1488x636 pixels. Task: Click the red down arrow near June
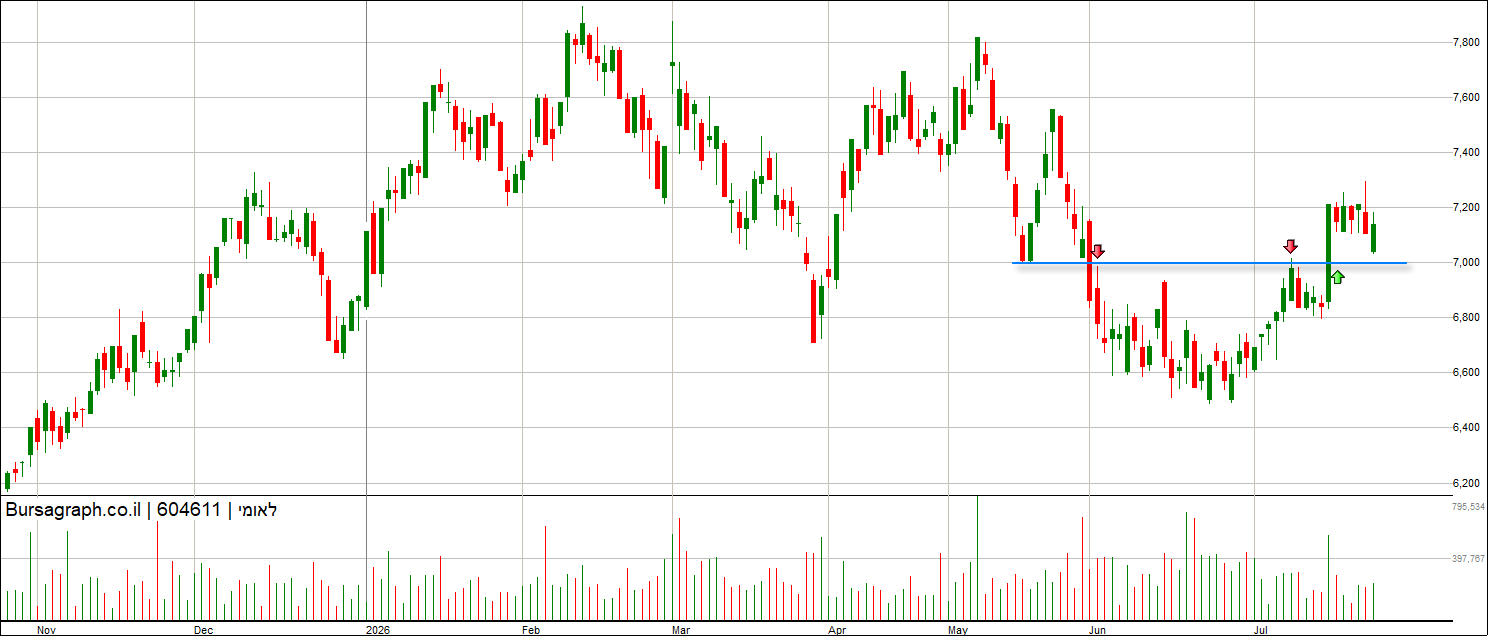point(1097,251)
